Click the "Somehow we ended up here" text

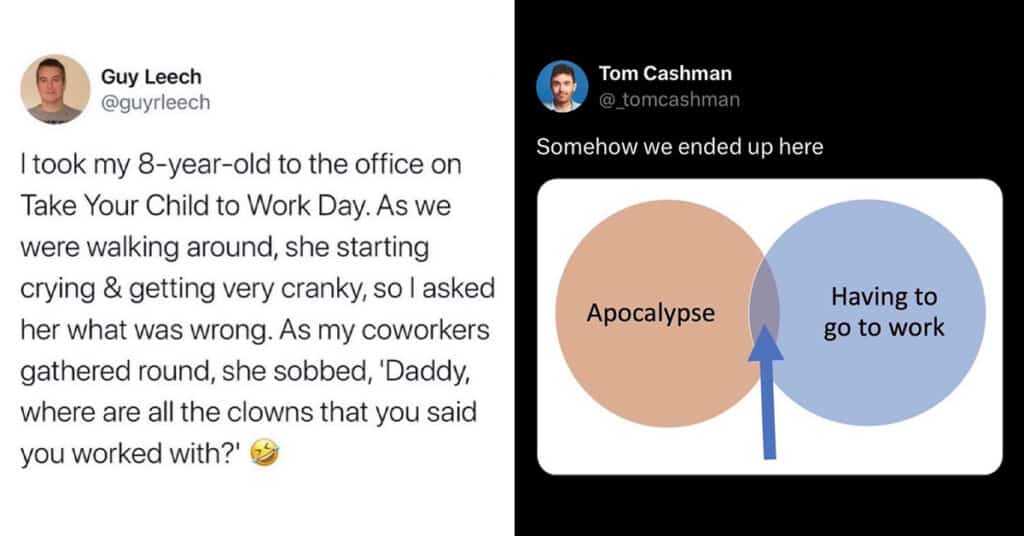tap(679, 147)
